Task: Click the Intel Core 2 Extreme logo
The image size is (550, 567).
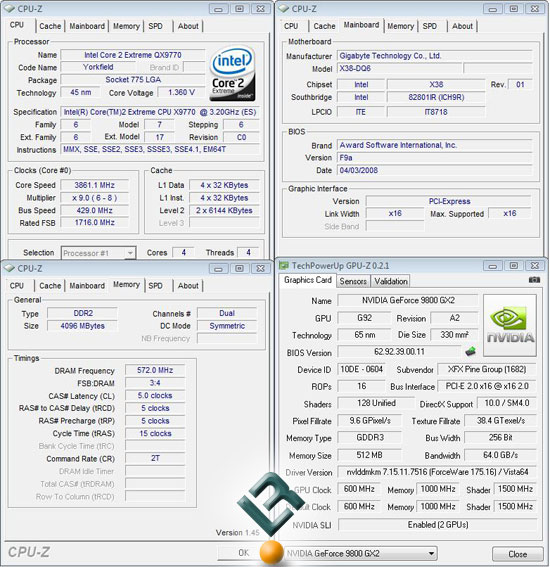Action: [233, 73]
